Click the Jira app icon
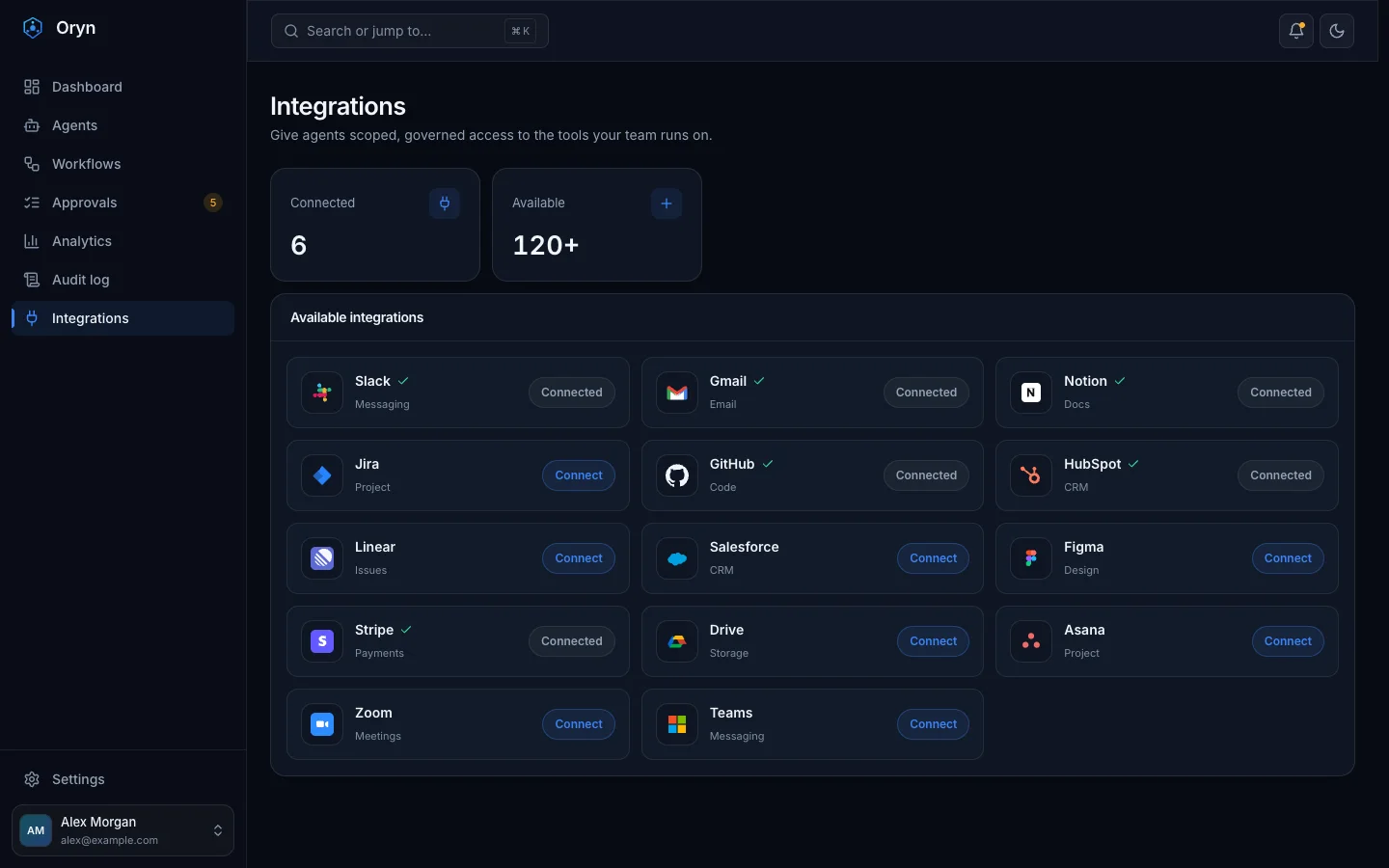 (322, 475)
